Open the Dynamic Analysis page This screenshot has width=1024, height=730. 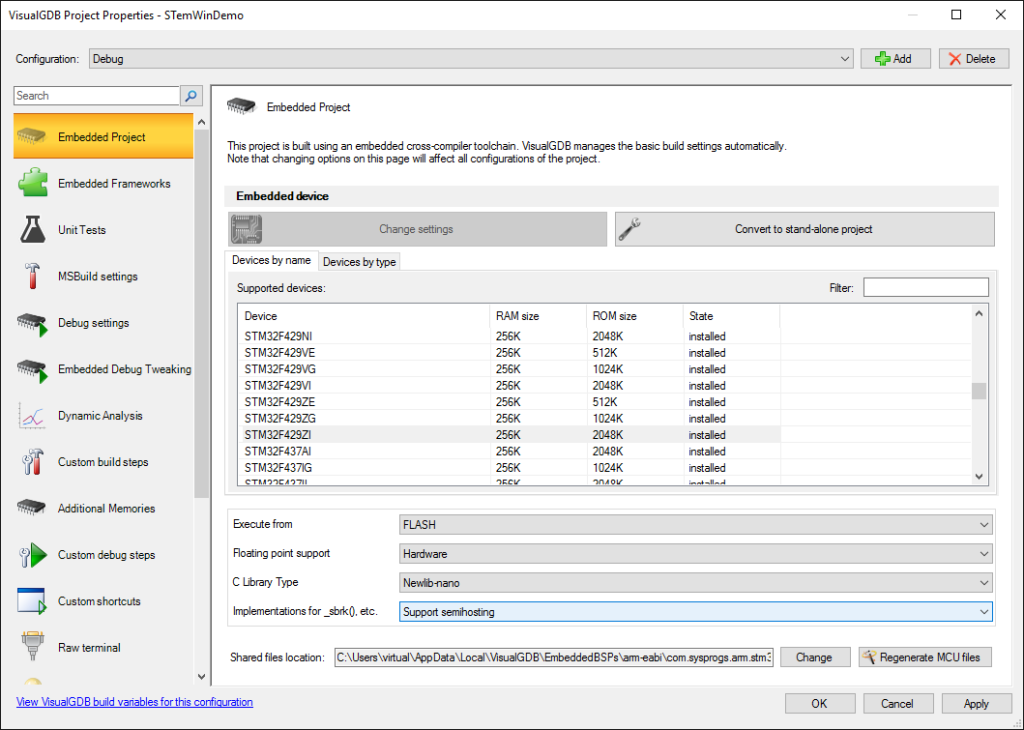click(103, 415)
